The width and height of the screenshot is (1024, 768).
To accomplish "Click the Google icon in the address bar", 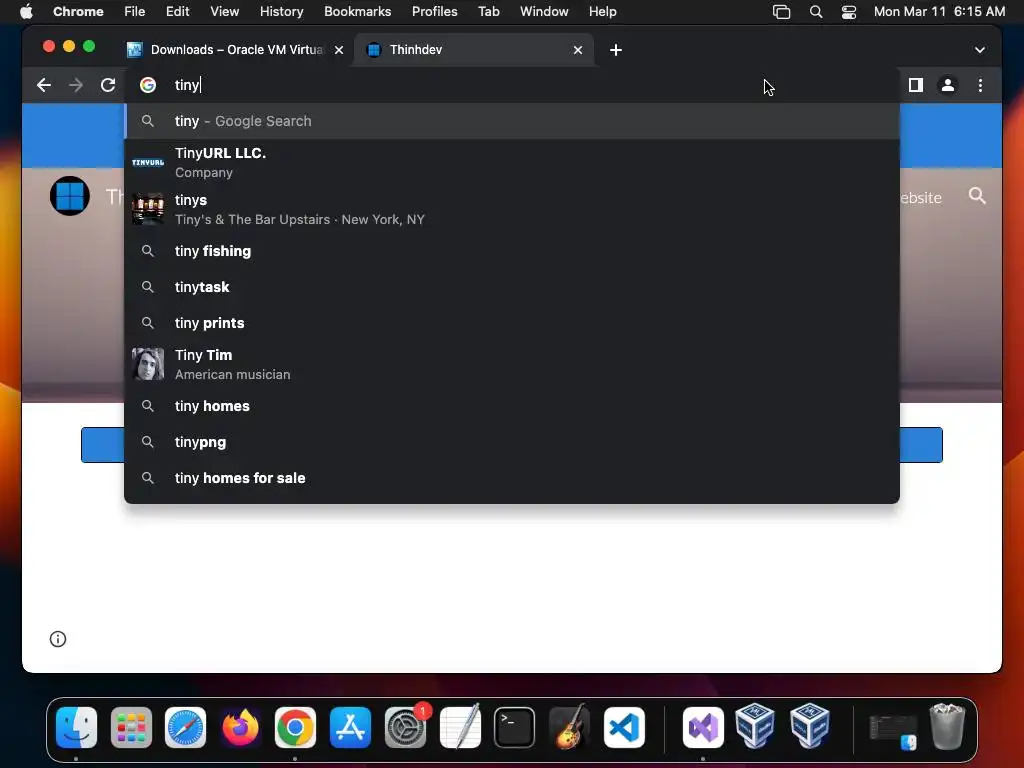I will pyautogui.click(x=148, y=85).
